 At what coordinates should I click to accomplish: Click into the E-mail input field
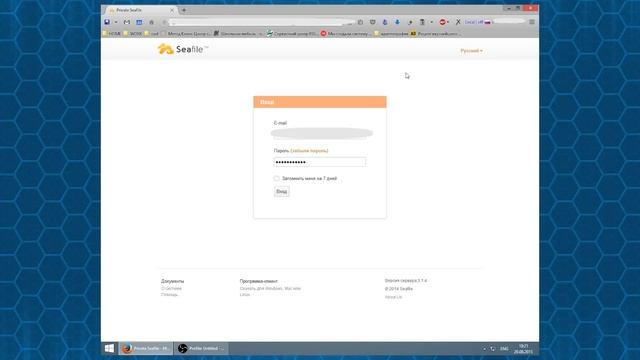click(320, 133)
